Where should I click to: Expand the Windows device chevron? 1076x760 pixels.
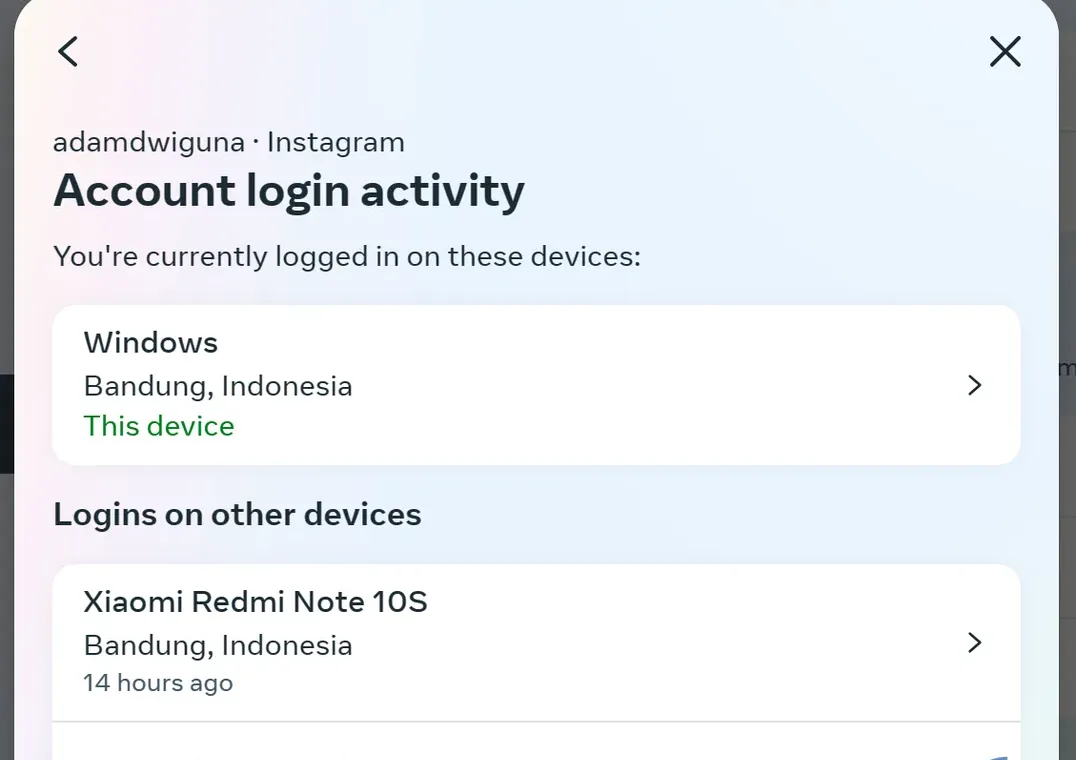click(x=975, y=385)
